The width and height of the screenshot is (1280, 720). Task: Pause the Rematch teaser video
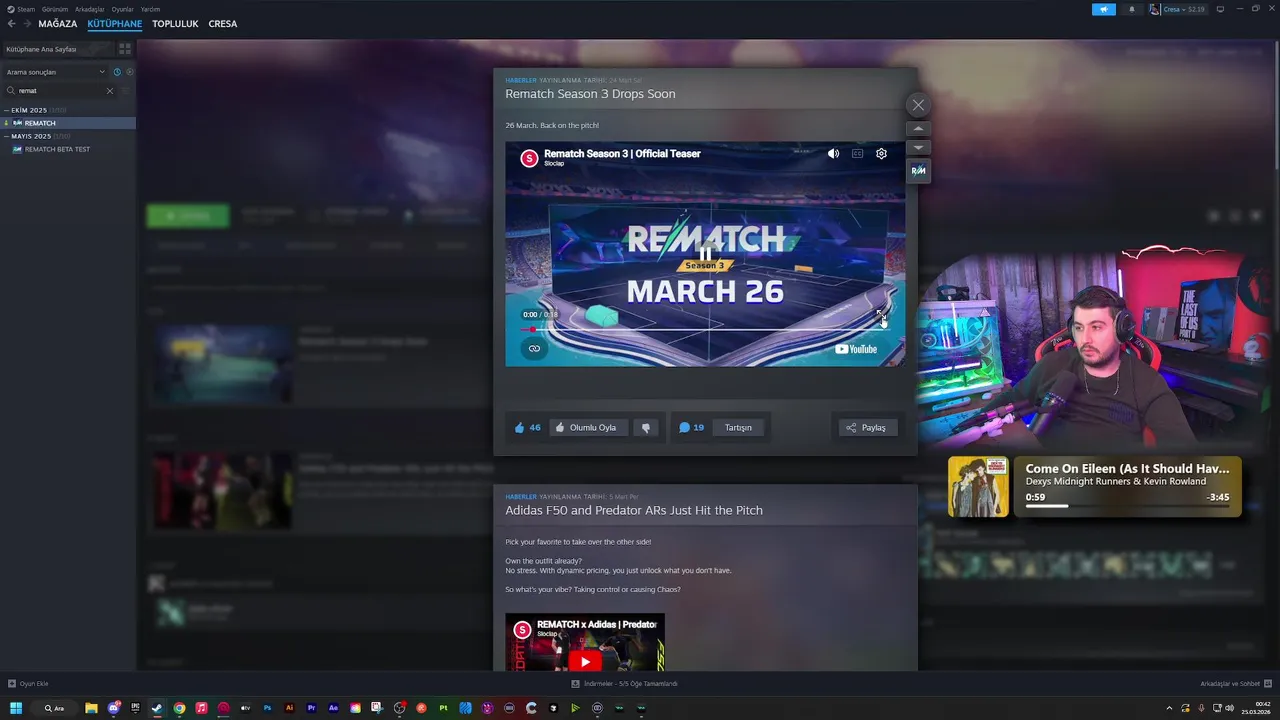pyautogui.click(x=705, y=254)
